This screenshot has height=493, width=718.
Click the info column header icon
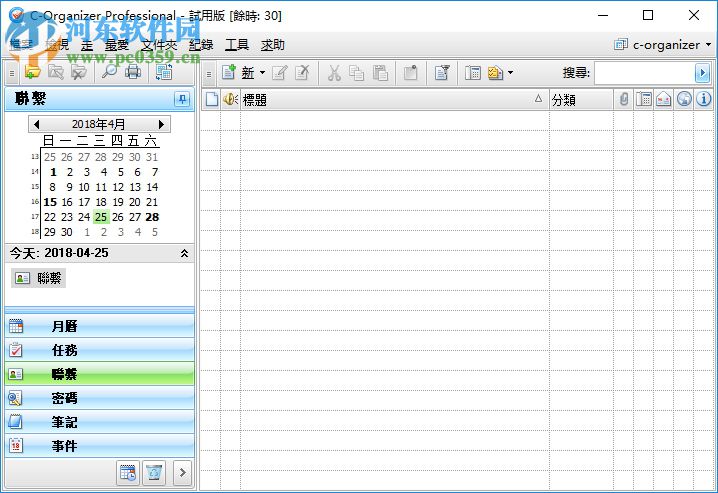pos(703,99)
